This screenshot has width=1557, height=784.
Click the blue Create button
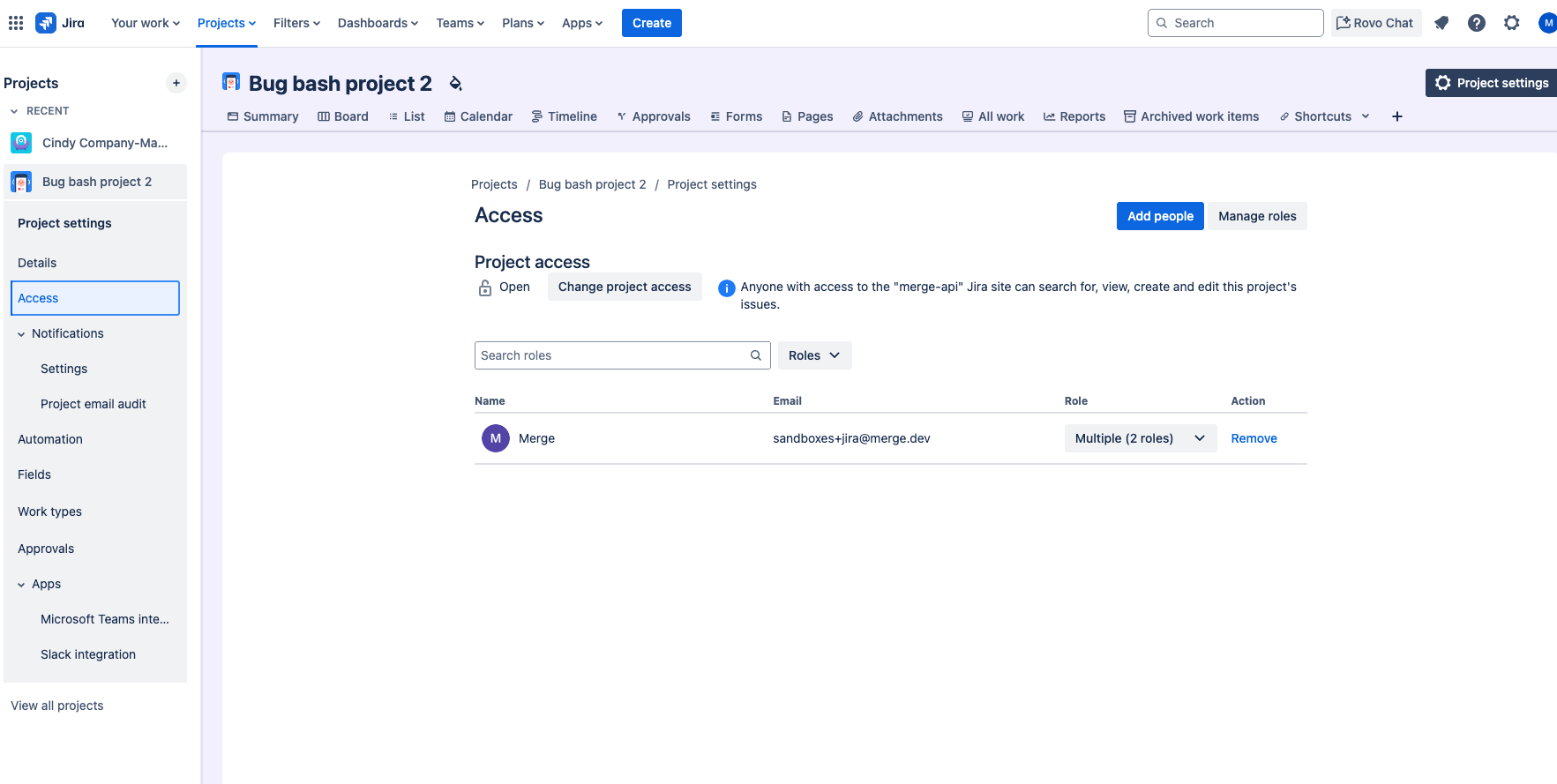pyautogui.click(x=652, y=23)
